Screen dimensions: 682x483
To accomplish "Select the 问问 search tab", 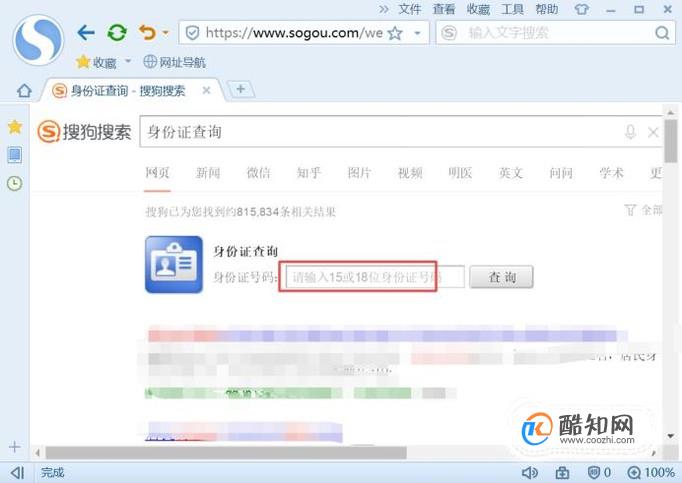I will click(x=561, y=173).
